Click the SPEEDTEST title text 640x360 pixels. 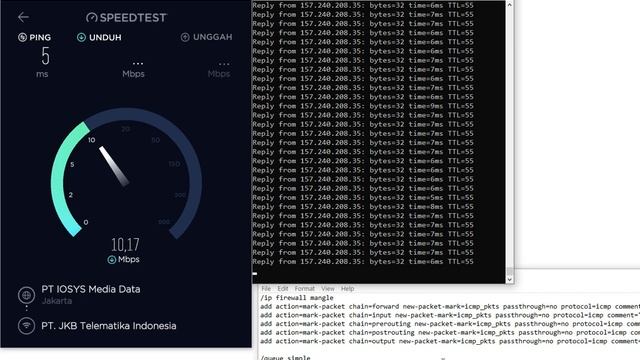[x=133, y=18]
